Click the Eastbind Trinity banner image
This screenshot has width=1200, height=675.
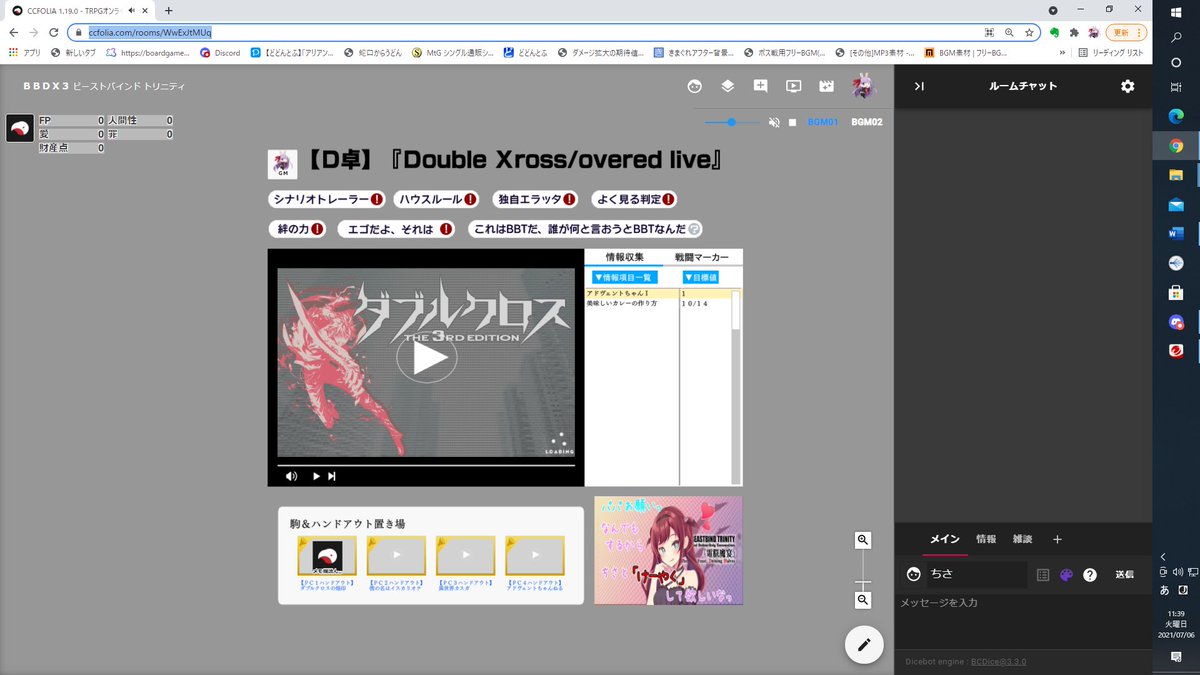[x=668, y=550]
